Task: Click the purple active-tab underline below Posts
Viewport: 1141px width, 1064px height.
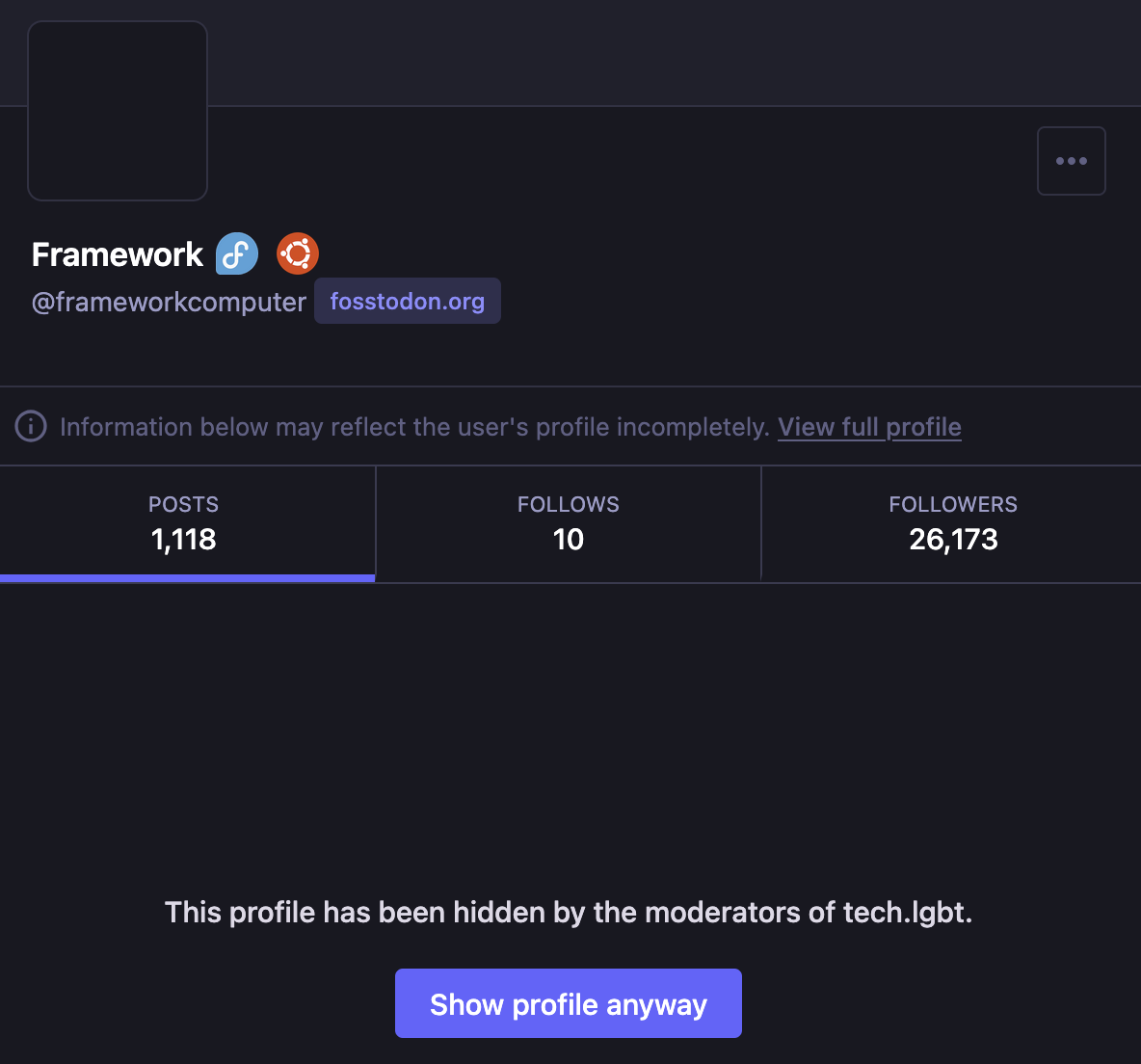Action: (x=187, y=578)
